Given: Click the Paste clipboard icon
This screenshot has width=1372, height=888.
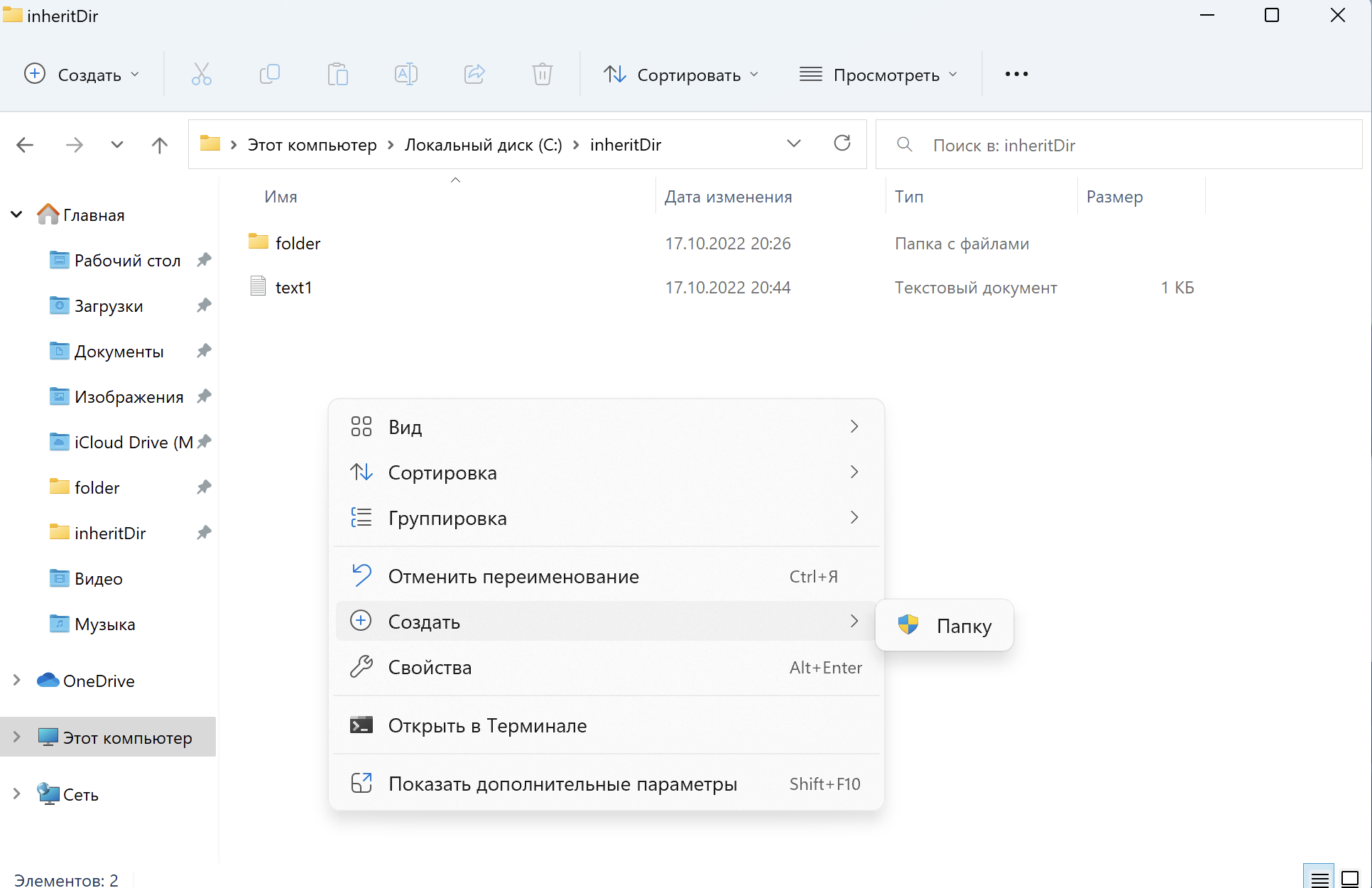Looking at the screenshot, I should (x=338, y=74).
